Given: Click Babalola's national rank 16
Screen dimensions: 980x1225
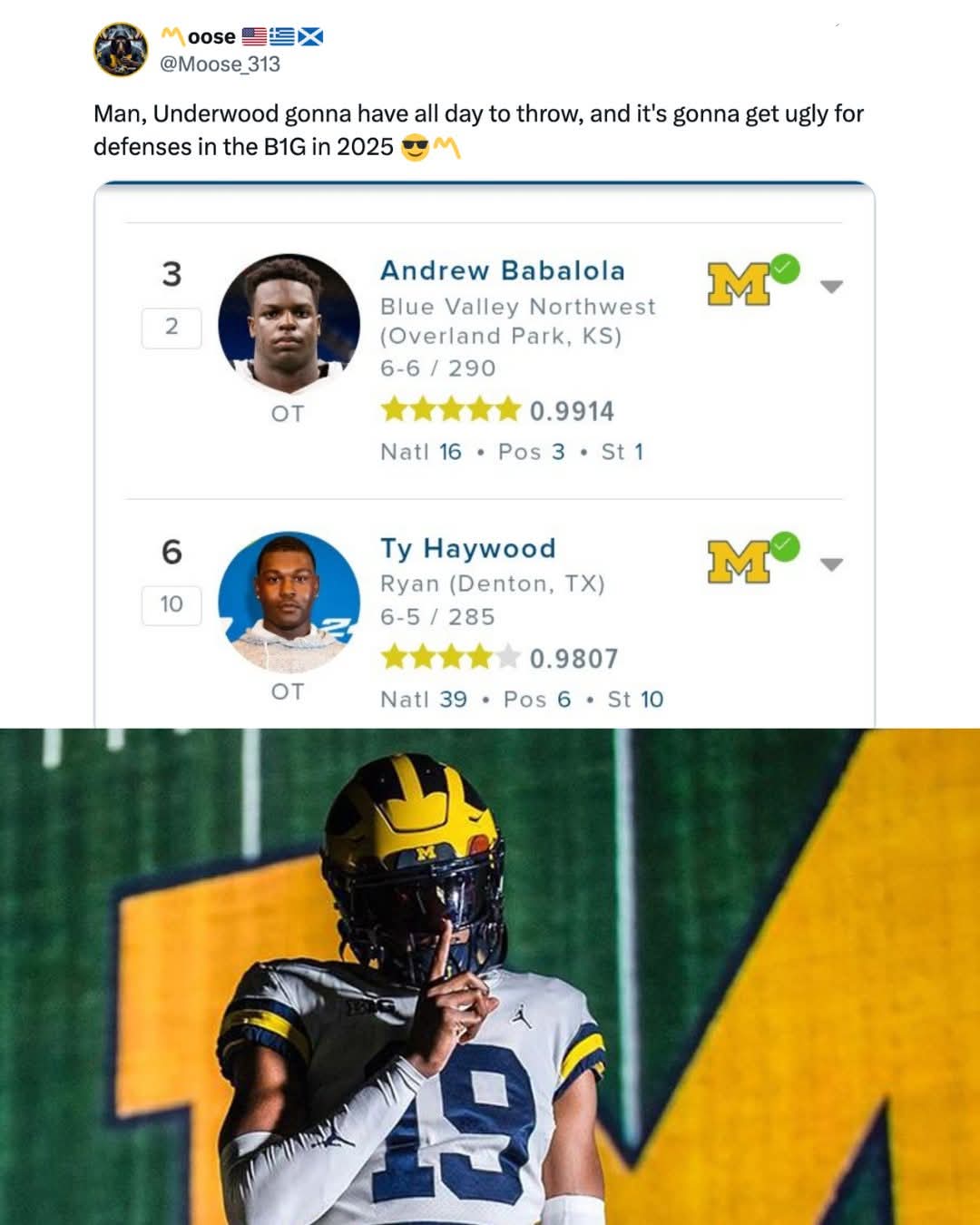Looking at the screenshot, I should coord(450,452).
